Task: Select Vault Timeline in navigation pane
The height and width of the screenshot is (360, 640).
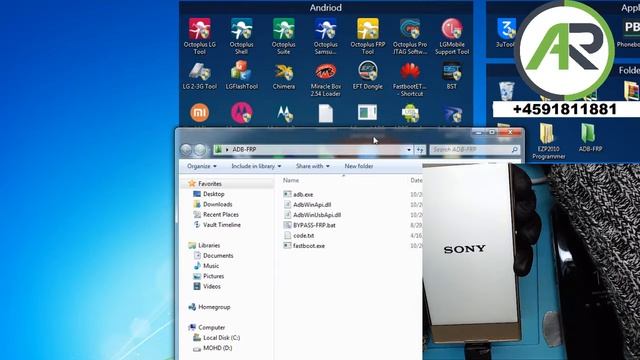Action: coord(221,224)
